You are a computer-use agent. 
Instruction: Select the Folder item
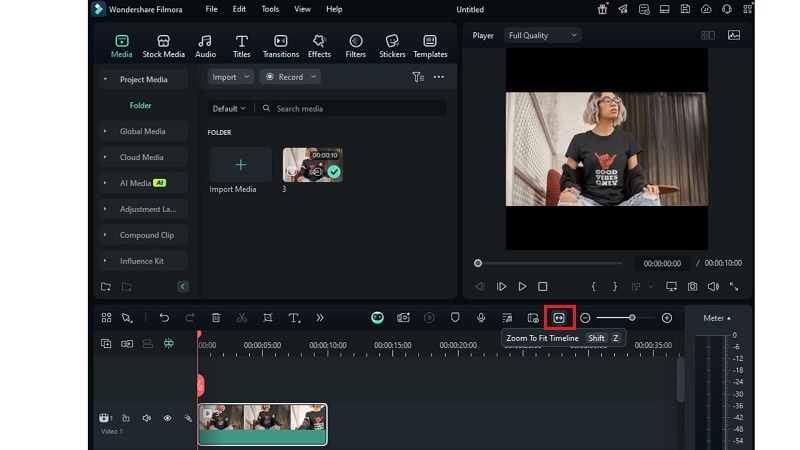point(140,105)
